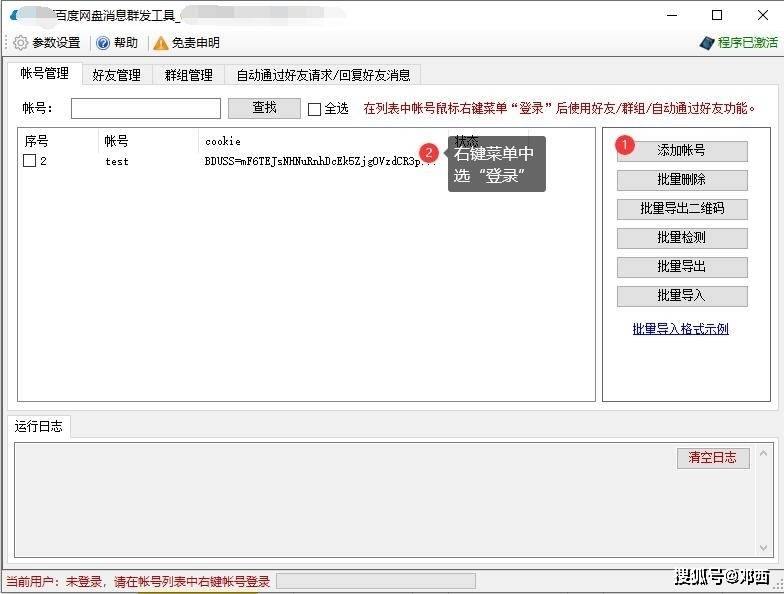Image resolution: width=784 pixels, height=594 pixels.
Task: Click the 帐号 search input field
Action: point(146,108)
